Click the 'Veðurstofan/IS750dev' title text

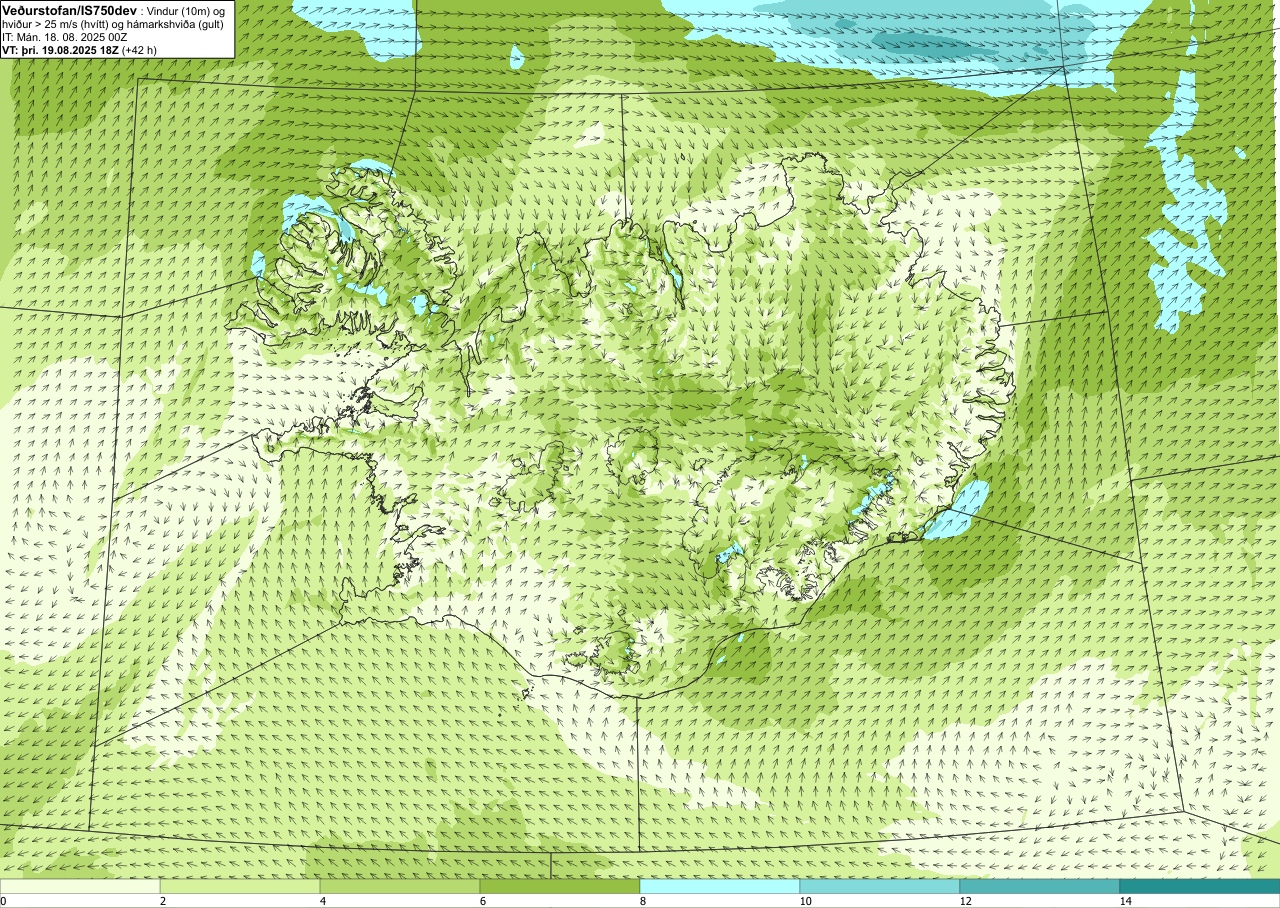point(70,9)
